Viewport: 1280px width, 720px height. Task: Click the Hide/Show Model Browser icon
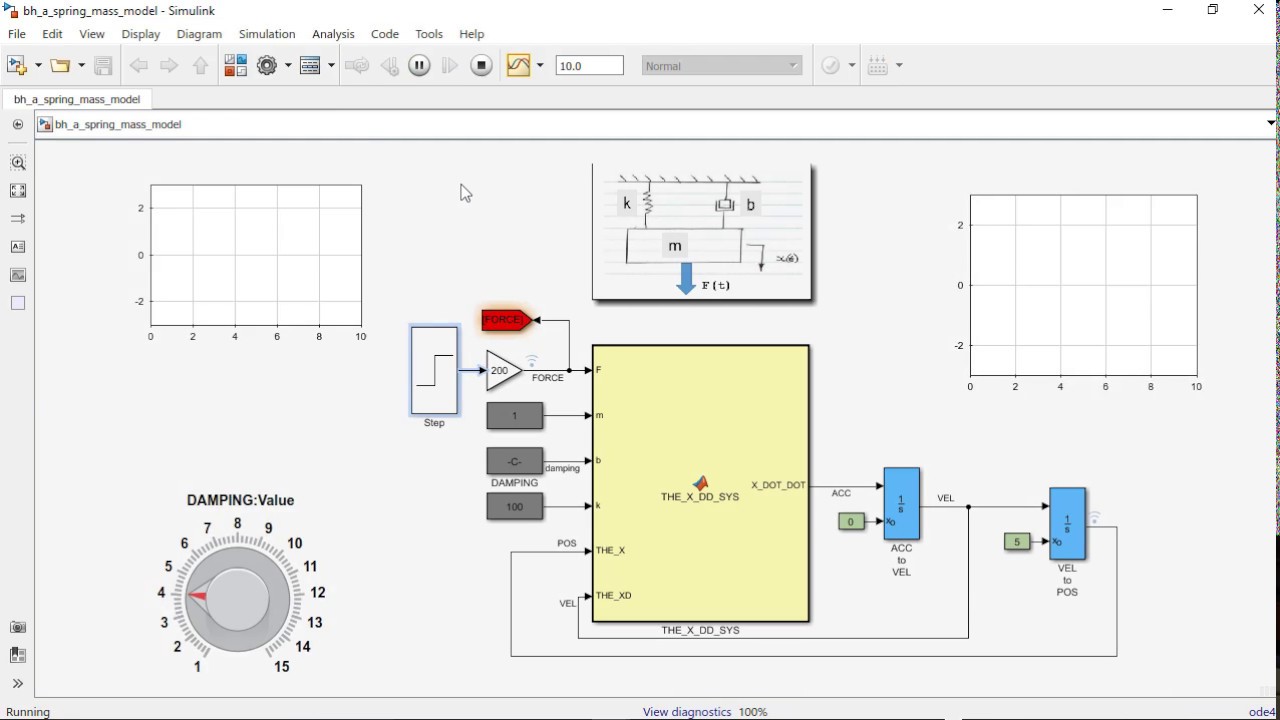pyautogui.click(x=17, y=125)
